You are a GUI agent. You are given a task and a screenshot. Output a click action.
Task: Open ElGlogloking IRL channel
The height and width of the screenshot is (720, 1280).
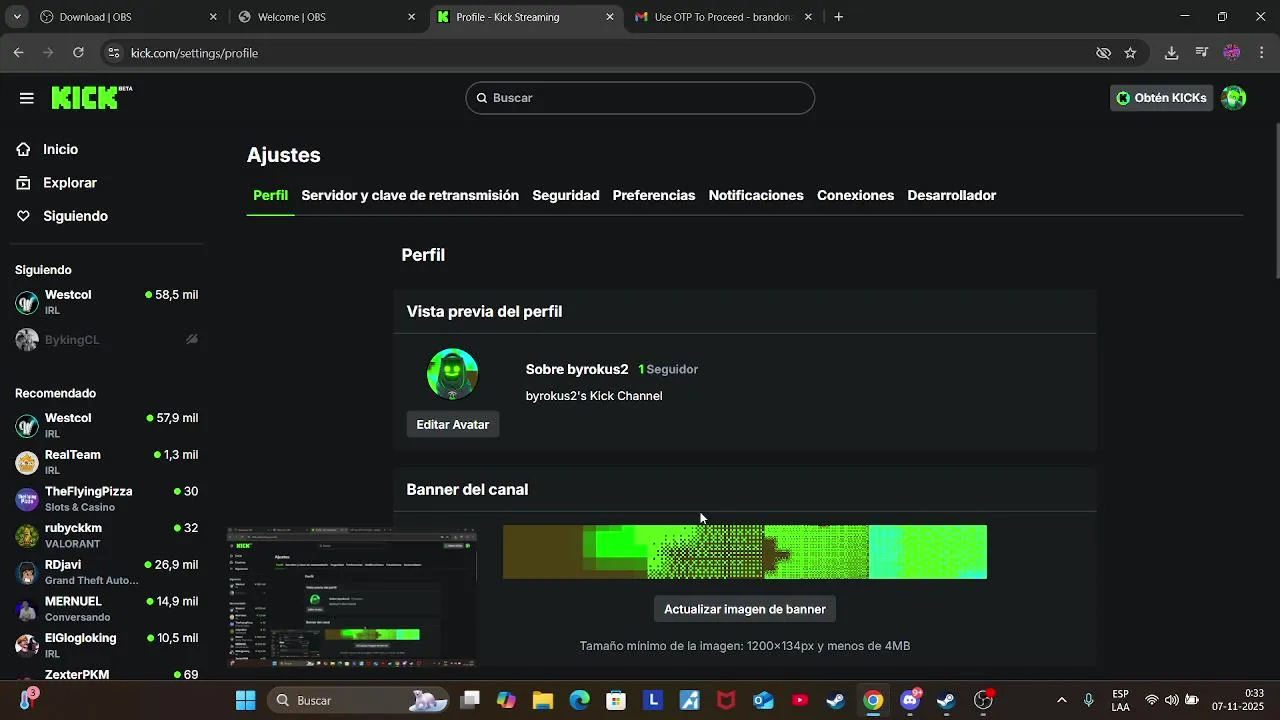(106, 645)
